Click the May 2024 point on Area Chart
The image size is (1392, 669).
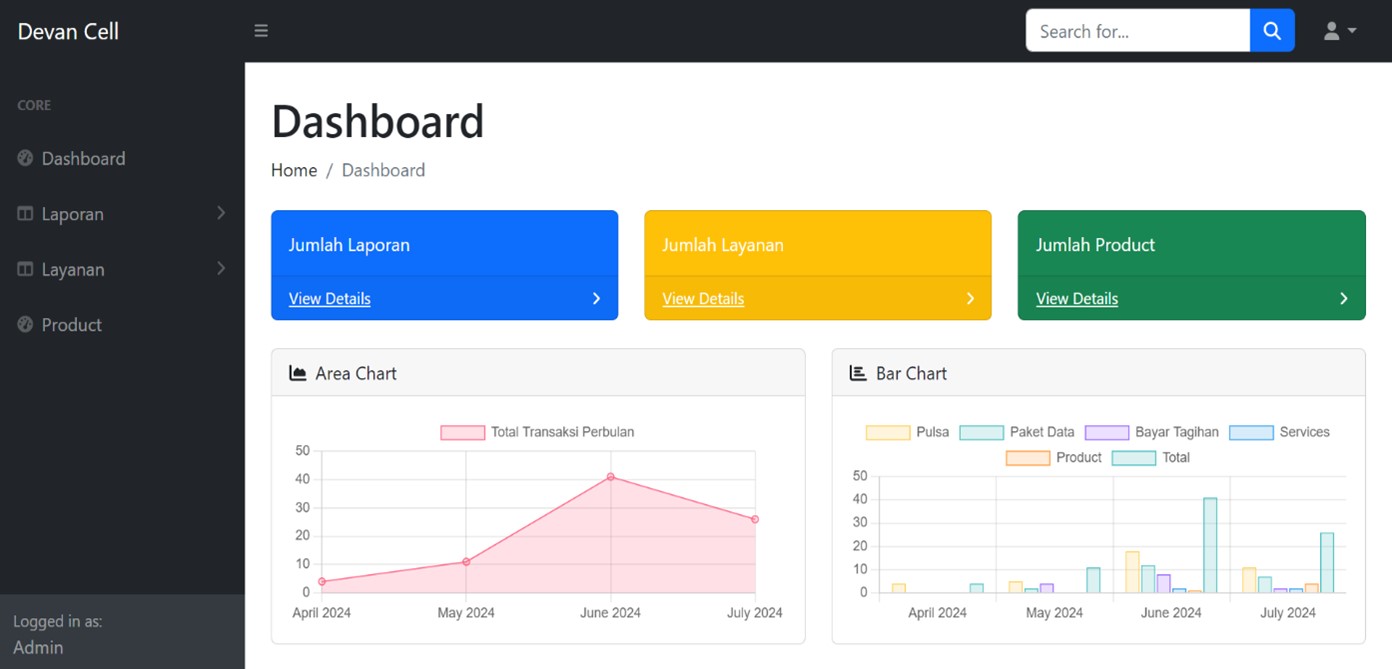pyautogui.click(x=466, y=562)
